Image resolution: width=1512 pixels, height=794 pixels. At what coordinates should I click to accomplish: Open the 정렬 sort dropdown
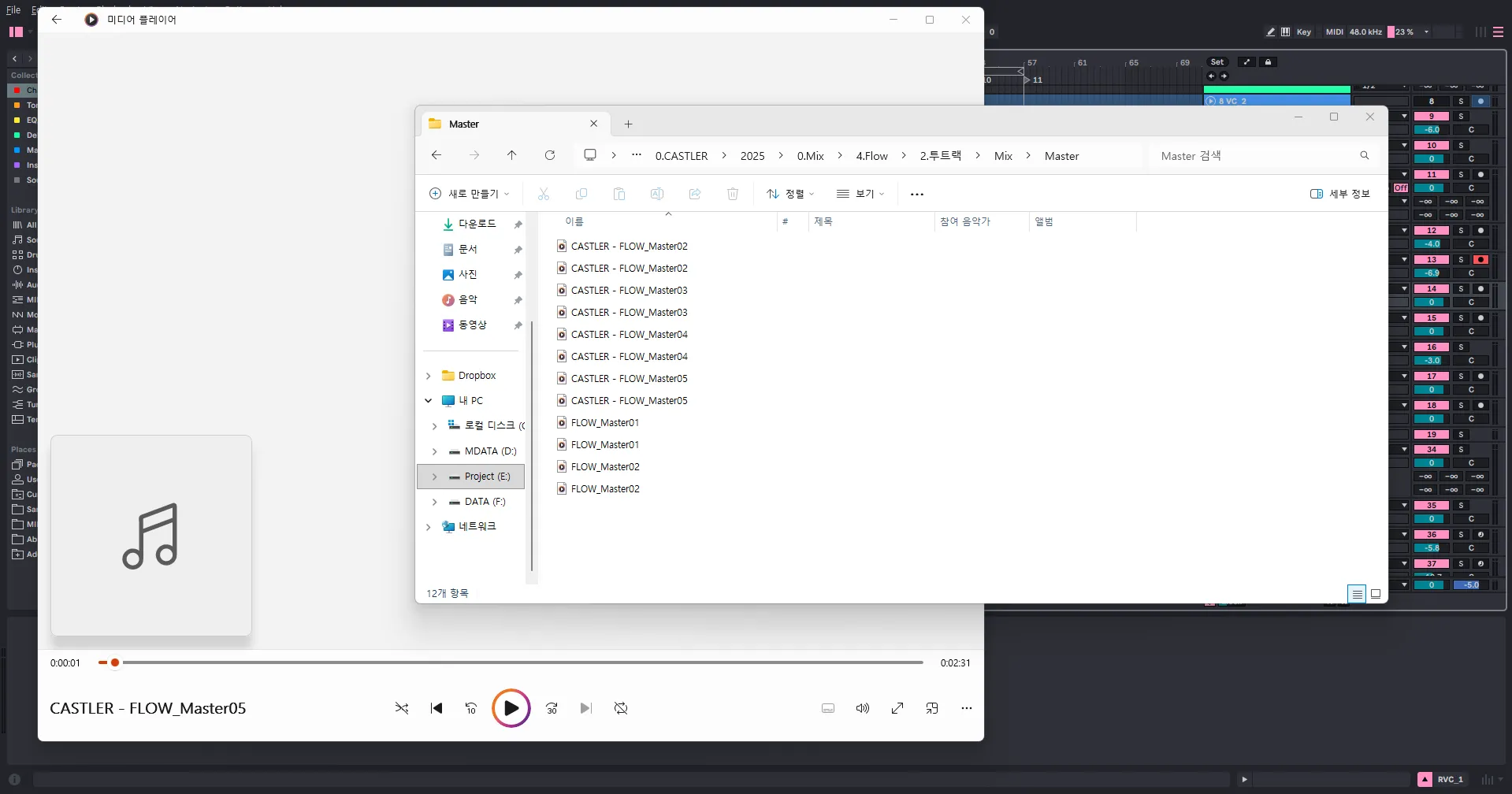(790, 194)
